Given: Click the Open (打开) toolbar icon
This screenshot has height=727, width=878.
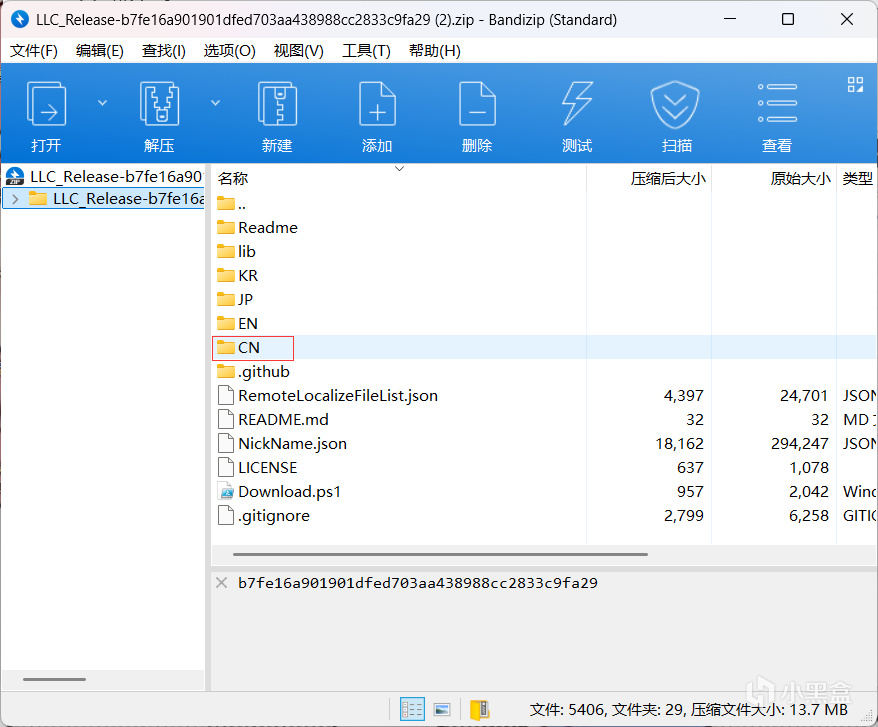Looking at the screenshot, I should (x=46, y=104).
